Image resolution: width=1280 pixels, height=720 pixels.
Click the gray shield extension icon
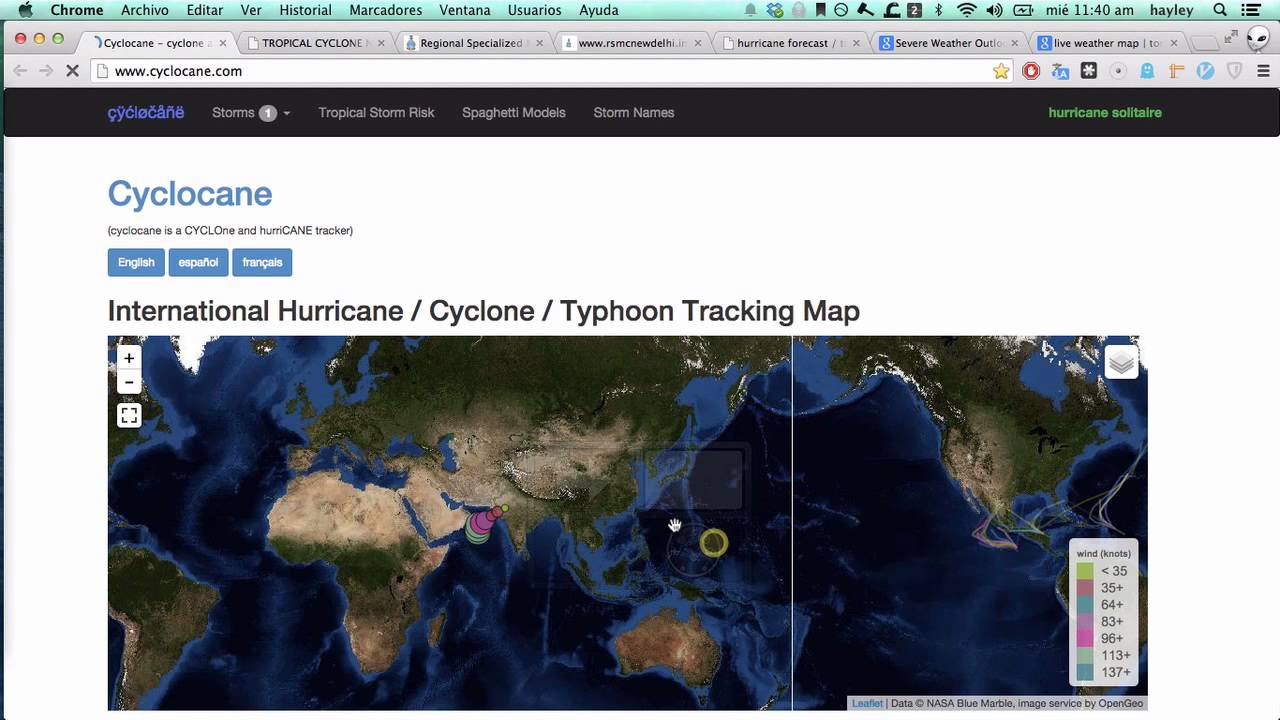[1234, 71]
